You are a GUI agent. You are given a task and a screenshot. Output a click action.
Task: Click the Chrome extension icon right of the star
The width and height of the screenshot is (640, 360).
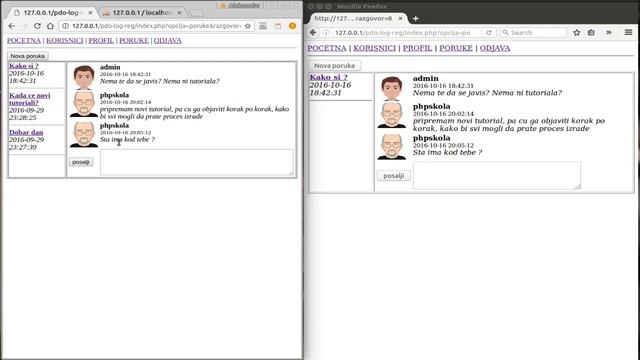click(x=263, y=26)
